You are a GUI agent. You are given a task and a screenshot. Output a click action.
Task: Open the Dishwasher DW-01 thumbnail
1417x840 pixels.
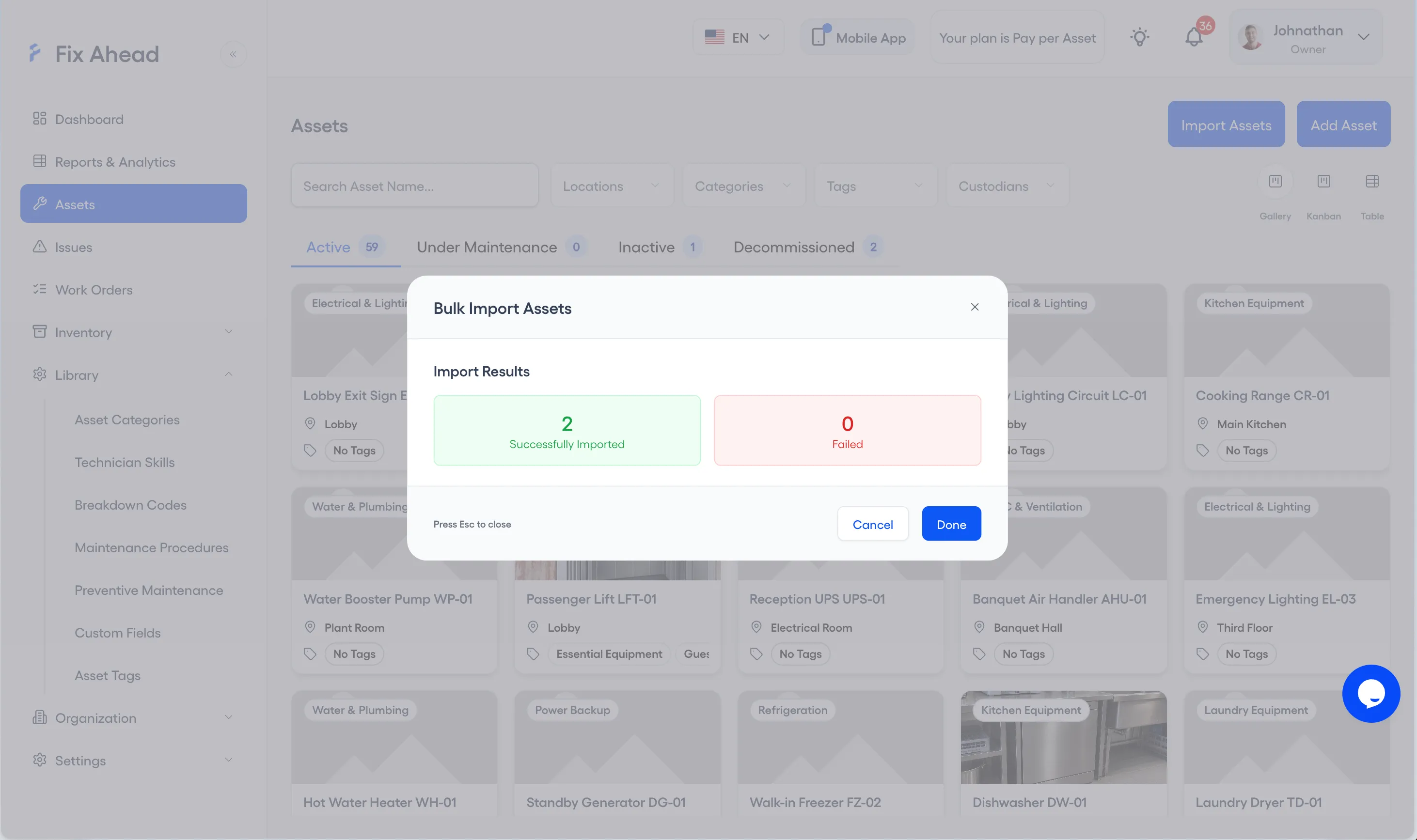tap(1063, 738)
